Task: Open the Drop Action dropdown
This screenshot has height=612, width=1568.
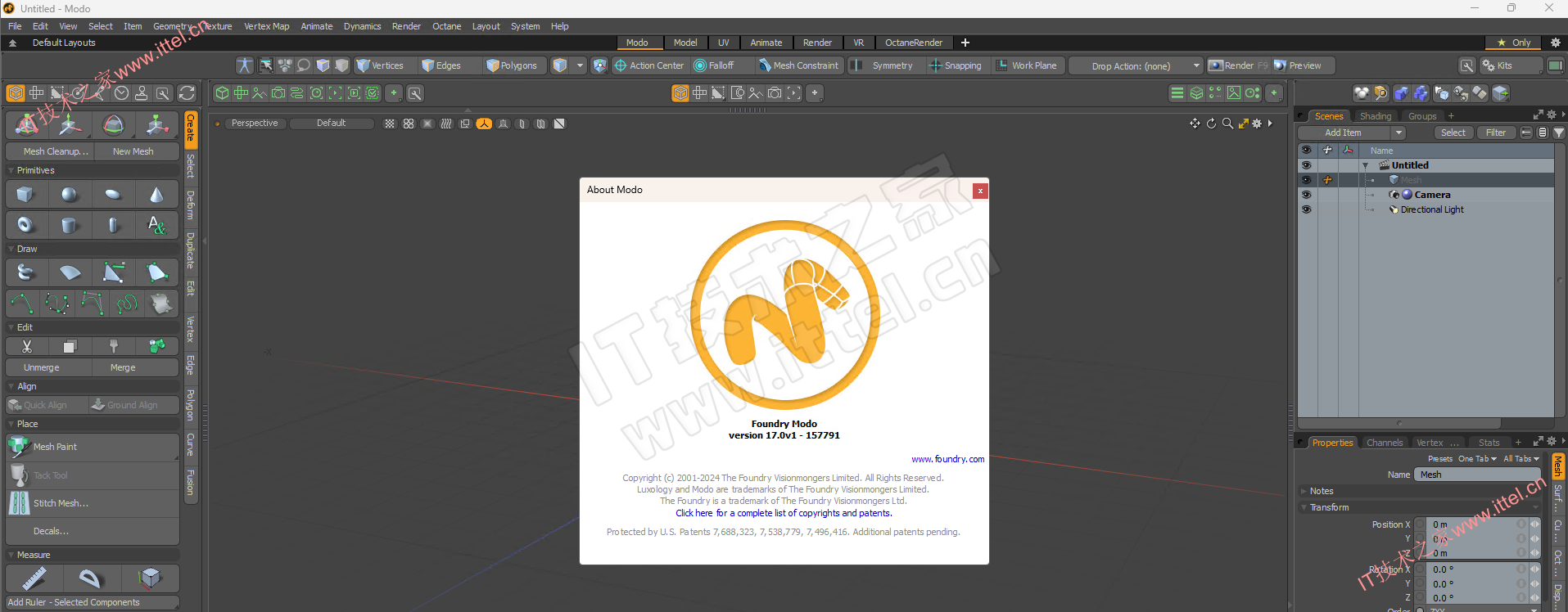Action: [1136, 65]
